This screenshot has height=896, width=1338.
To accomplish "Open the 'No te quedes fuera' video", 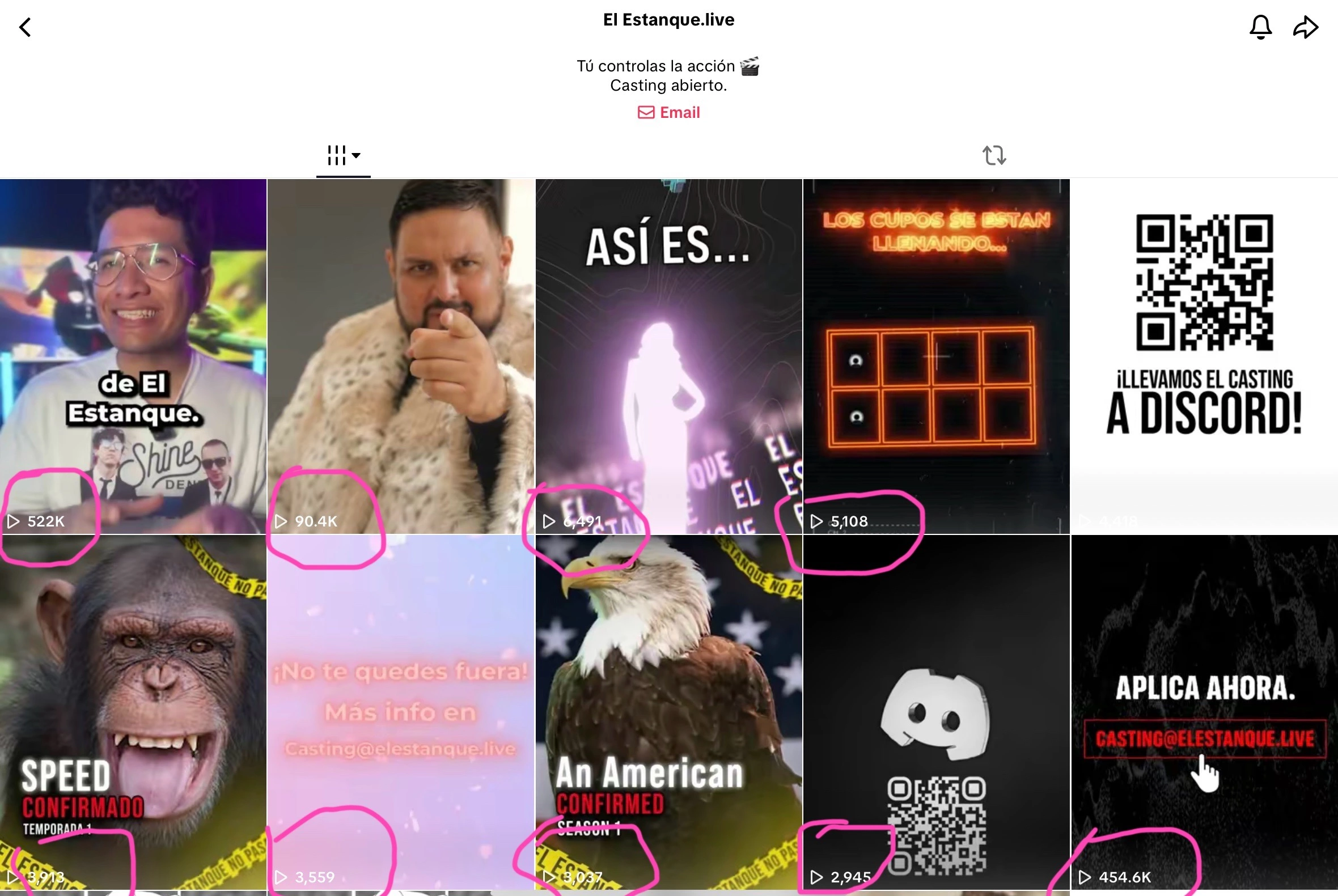I will [401, 712].
